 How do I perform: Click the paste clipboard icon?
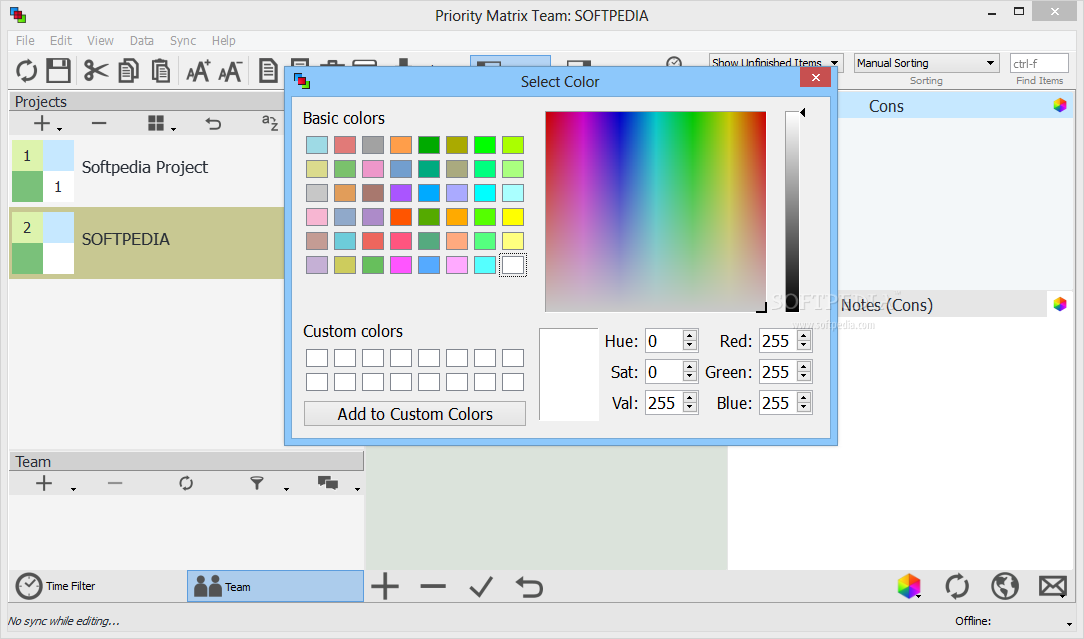[x=161, y=71]
